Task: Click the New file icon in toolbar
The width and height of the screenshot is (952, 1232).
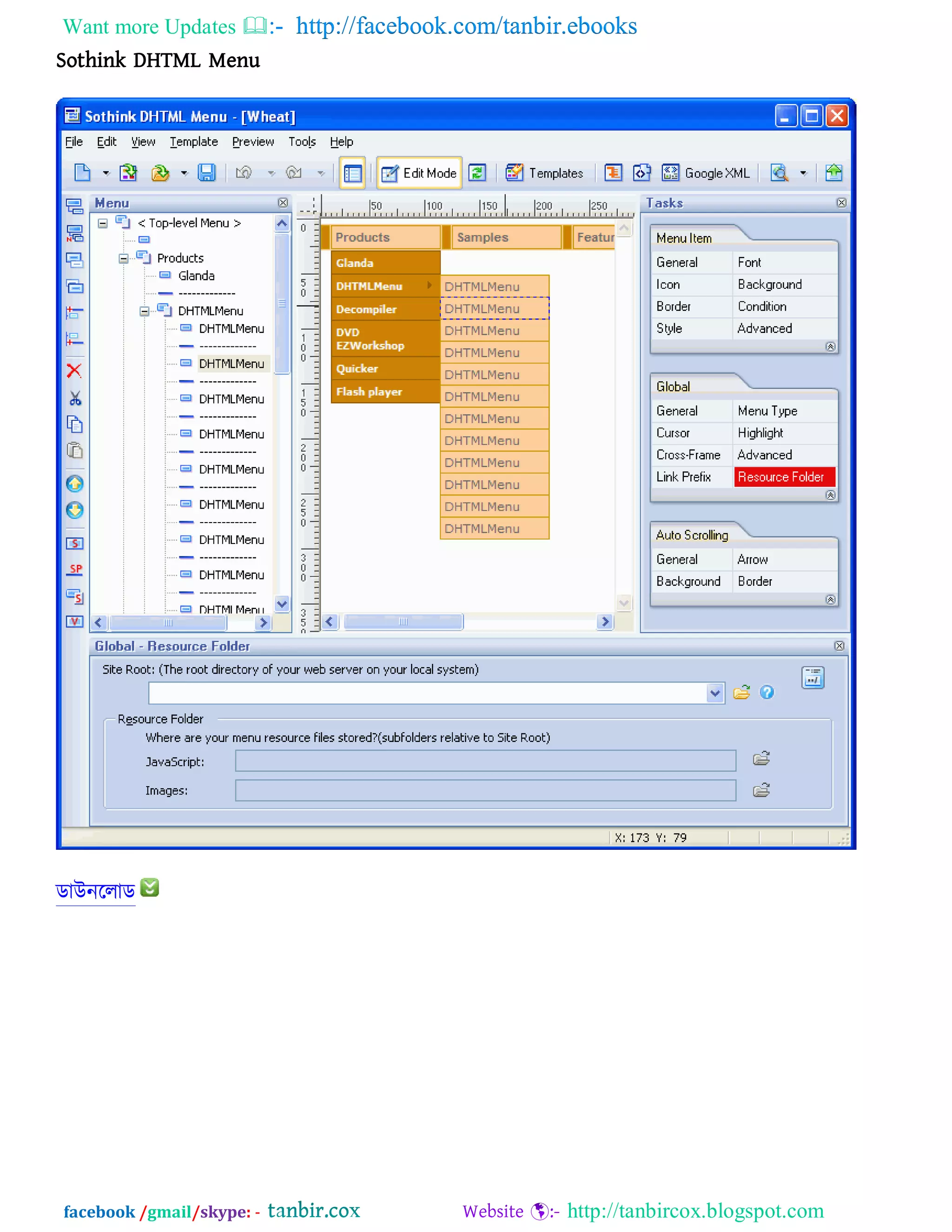Action: tap(82, 172)
